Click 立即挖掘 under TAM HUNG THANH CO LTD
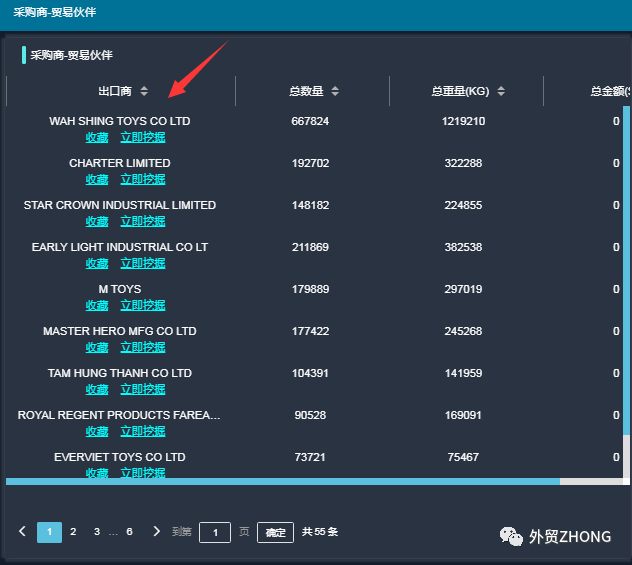 point(143,389)
